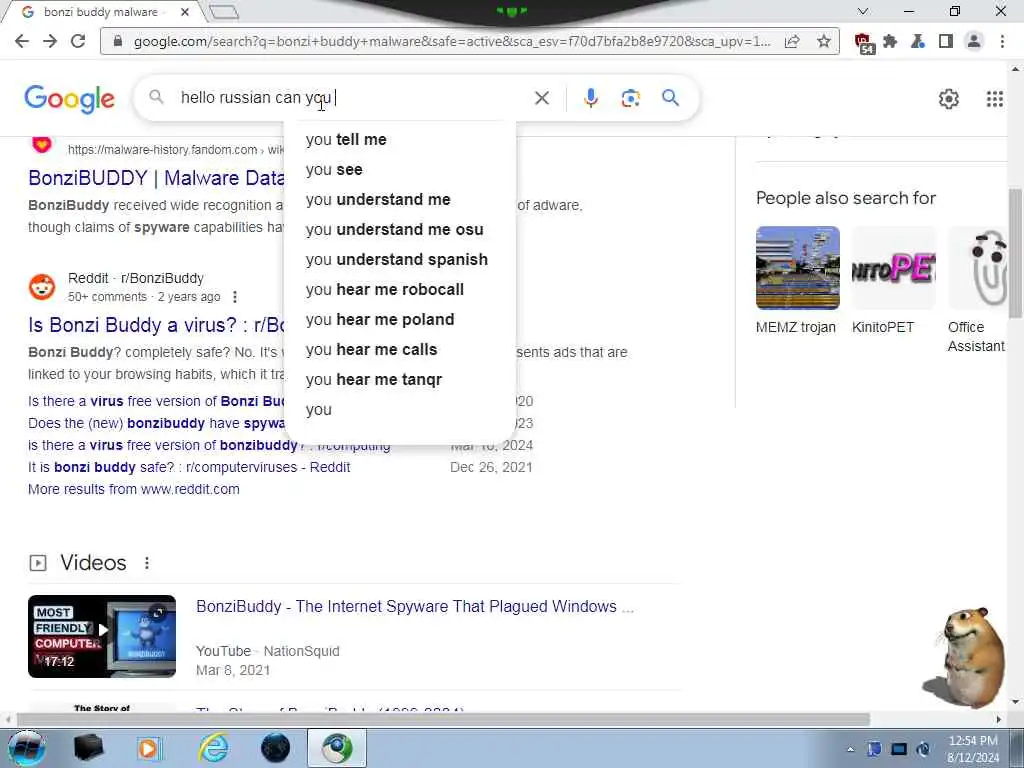Click the browser Forward arrow
The height and width of the screenshot is (768, 1024).
coord(50,41)
